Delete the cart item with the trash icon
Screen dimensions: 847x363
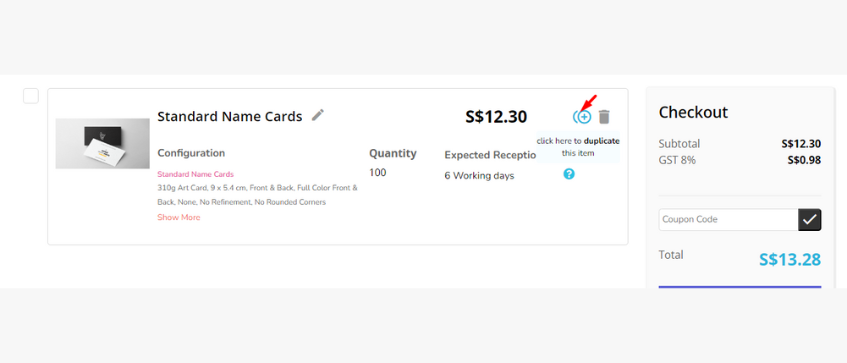(x=604, y=116)
